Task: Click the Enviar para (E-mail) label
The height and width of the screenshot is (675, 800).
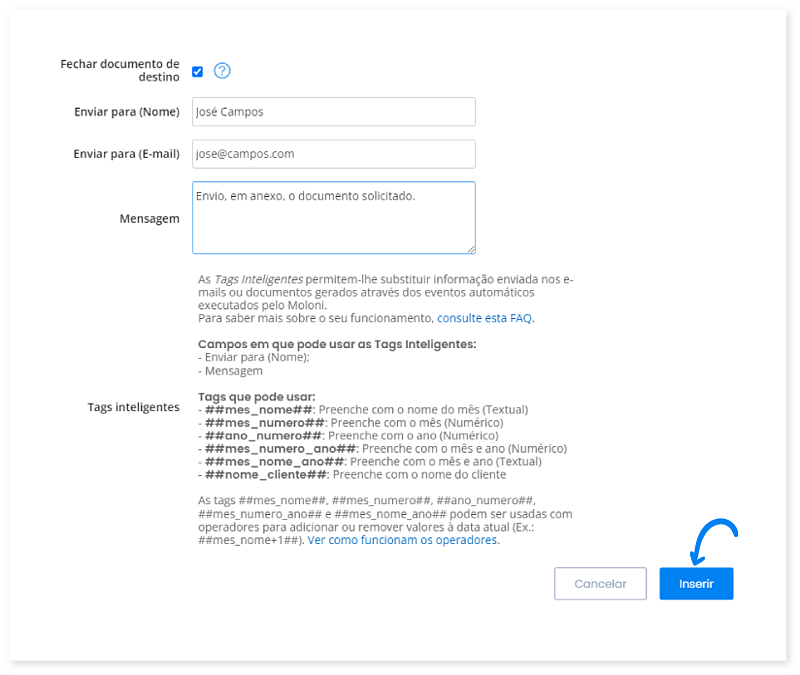Action: coord(126,154)
